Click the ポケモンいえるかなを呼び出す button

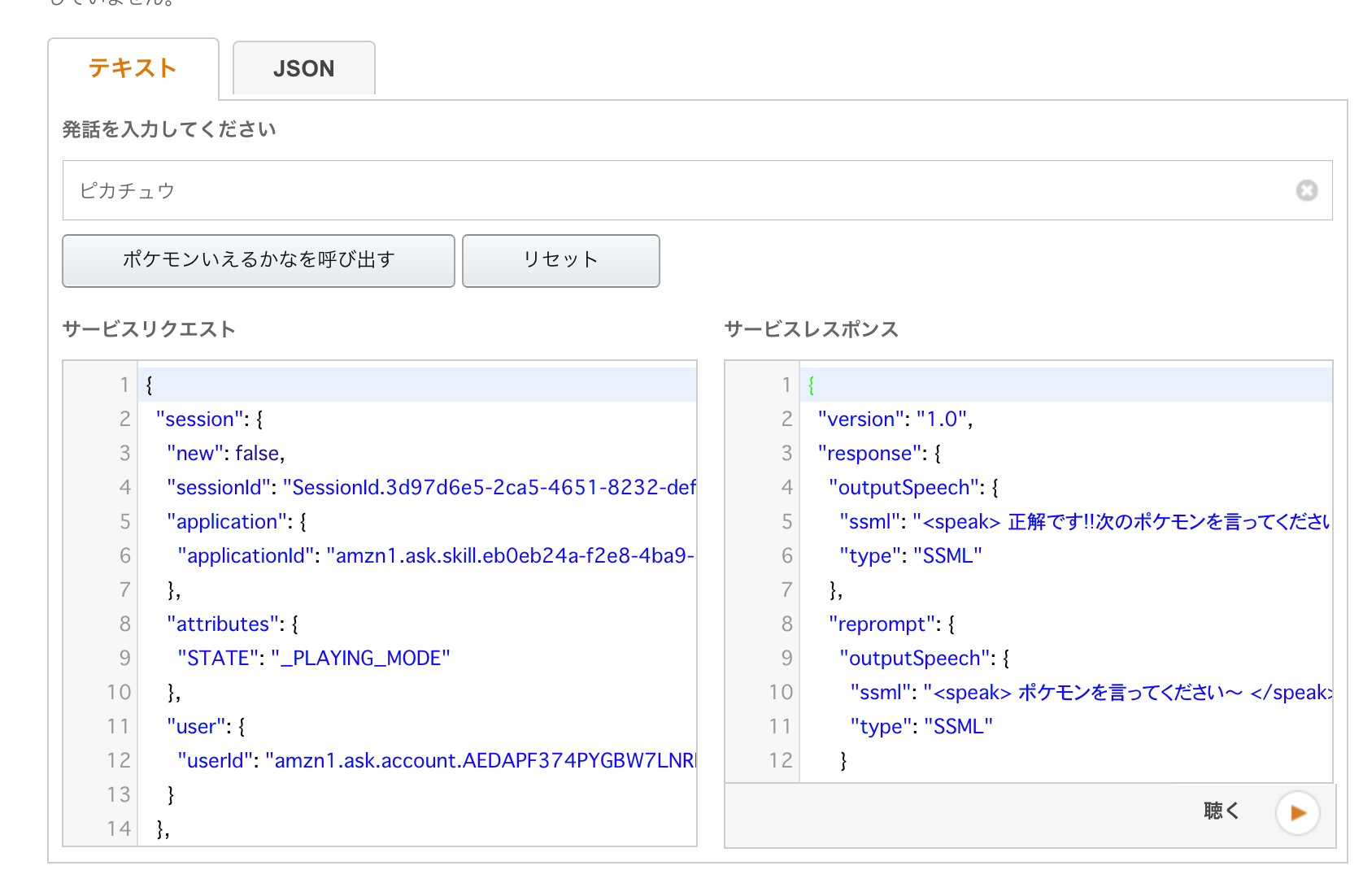pos(258,260)
